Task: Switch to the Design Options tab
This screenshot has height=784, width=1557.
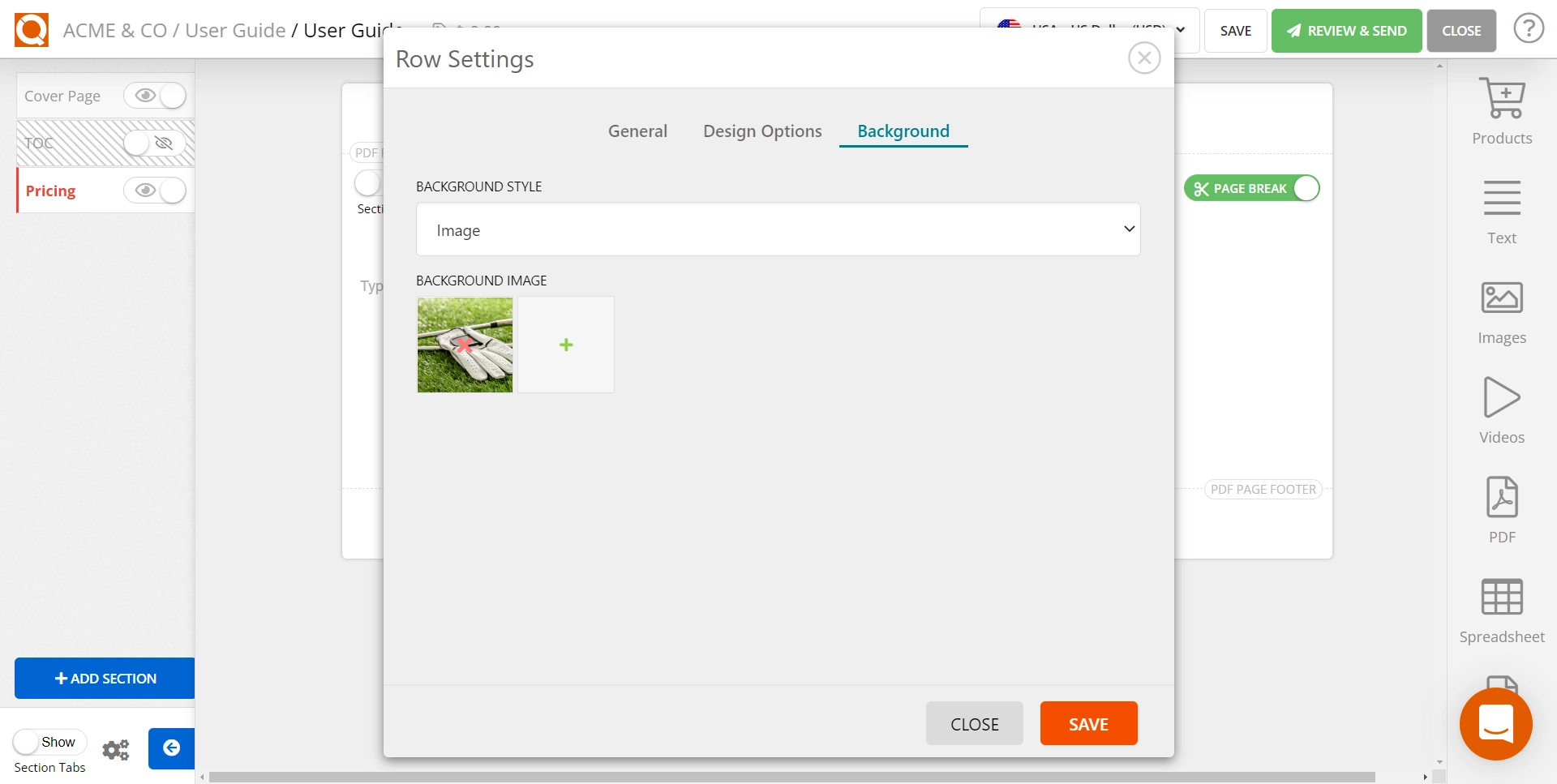Action: coord(761,131)
